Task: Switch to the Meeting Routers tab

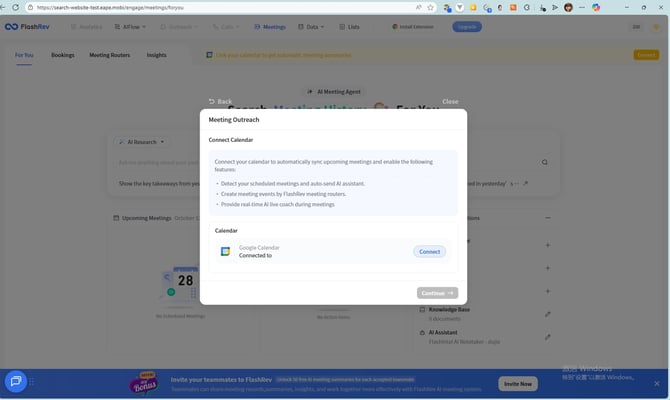Action: click(110, 55)
